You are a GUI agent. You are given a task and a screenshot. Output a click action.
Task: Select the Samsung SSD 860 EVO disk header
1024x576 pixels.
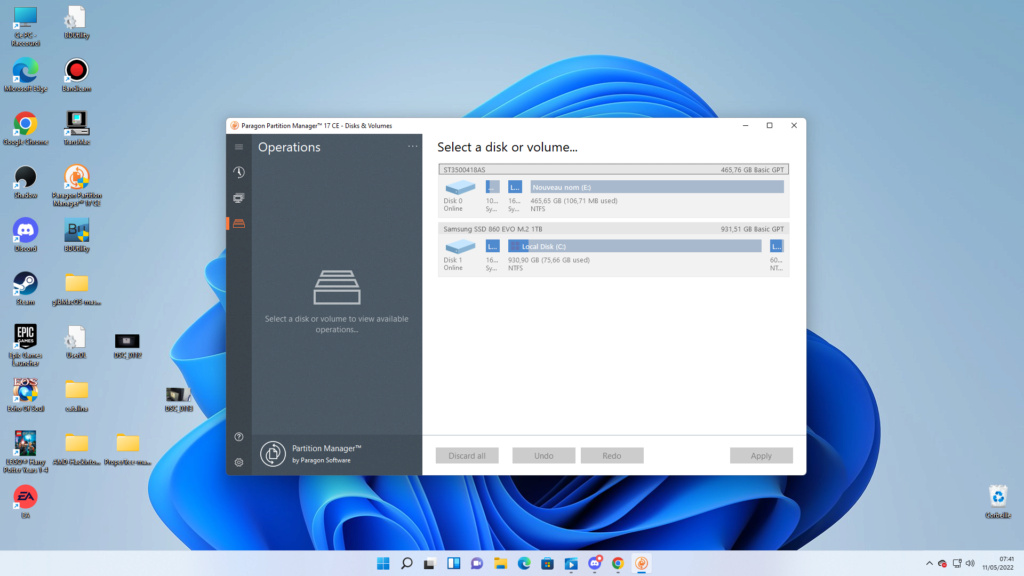pyautogui.click(x=613, y=229)
